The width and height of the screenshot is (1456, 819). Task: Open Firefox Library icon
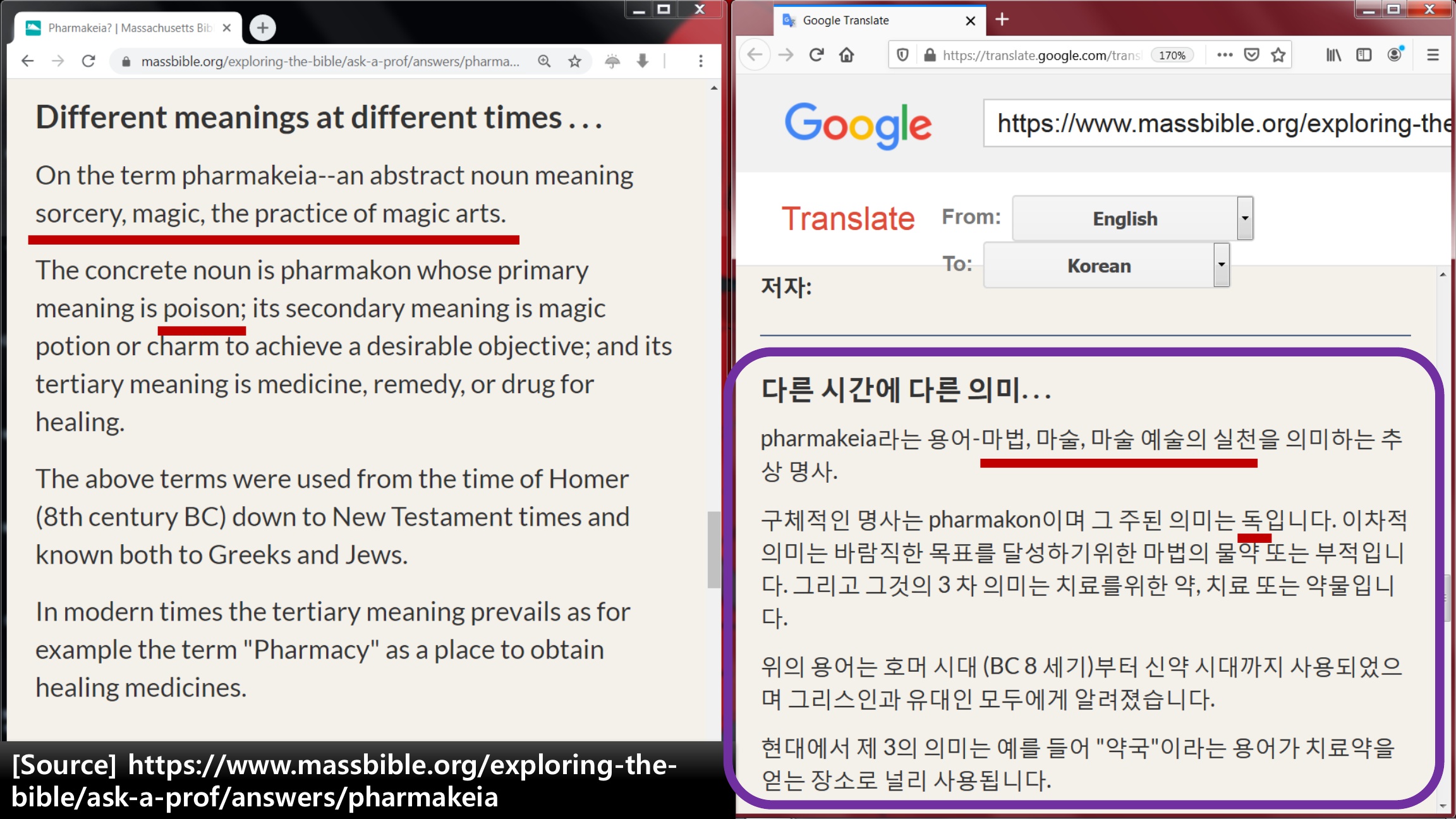pos(1333,55)
